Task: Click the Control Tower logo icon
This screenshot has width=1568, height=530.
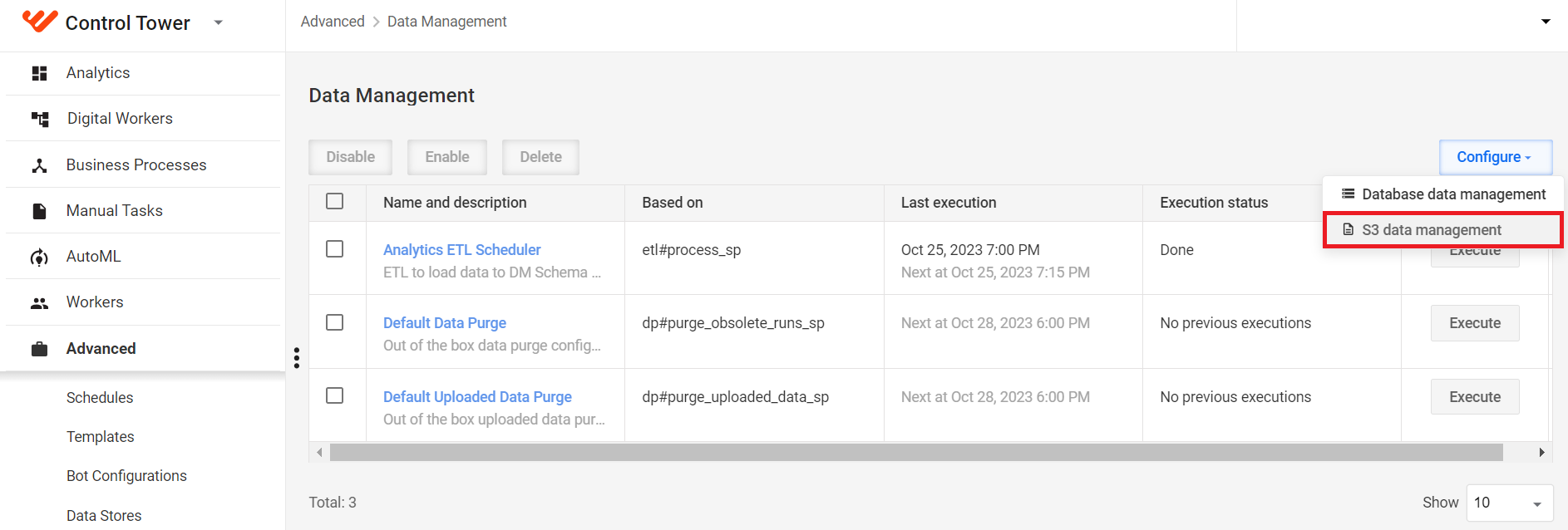Action: [39, 22]
